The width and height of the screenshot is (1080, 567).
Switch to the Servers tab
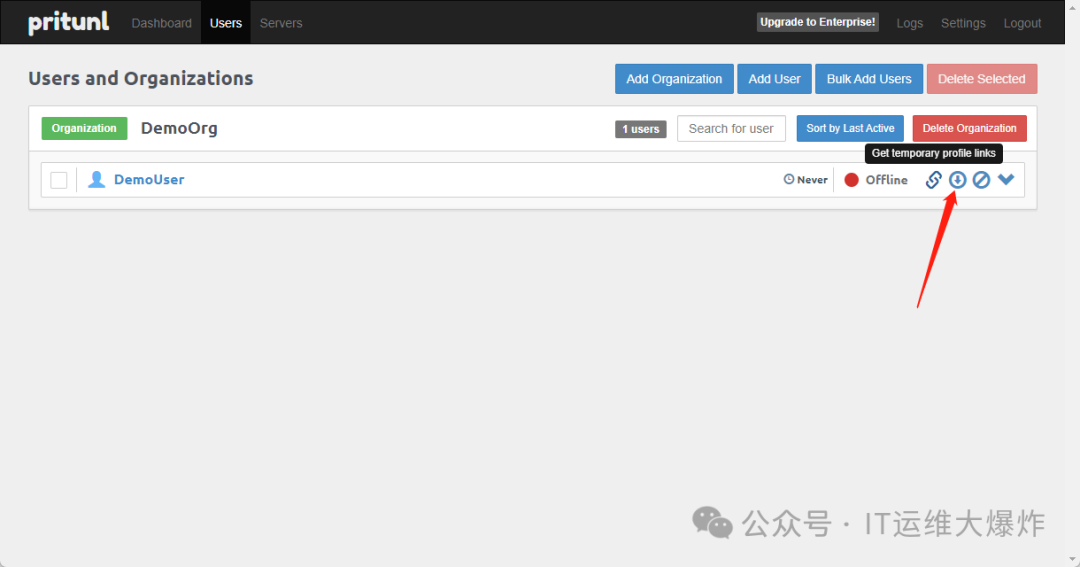(x=281, y=23)
